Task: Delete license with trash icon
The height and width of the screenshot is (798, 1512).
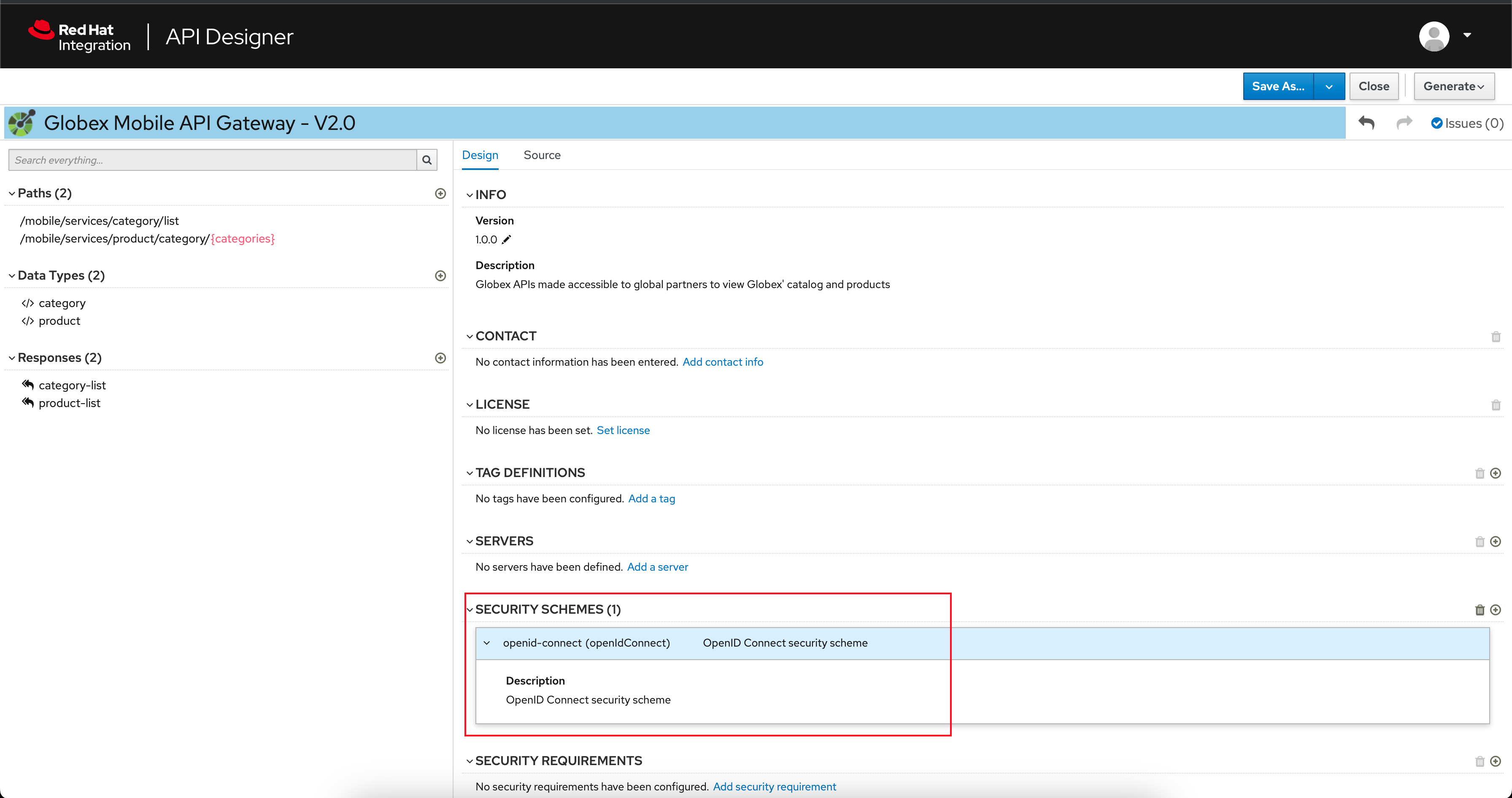Action: [x=1496, y=404]
